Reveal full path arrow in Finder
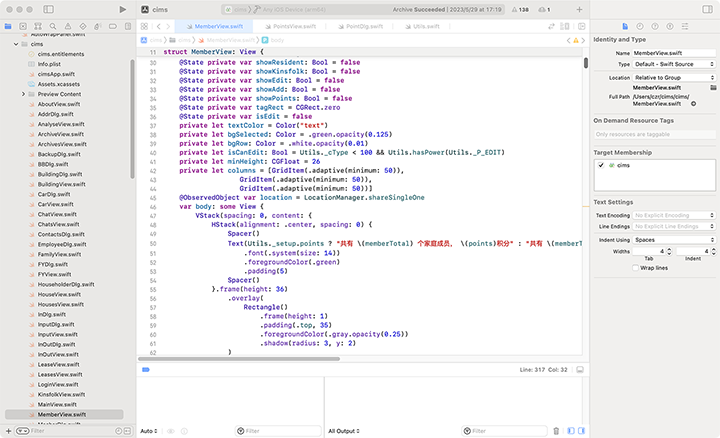The width and height of the screenshot is (720, 438). coord(693,104)
